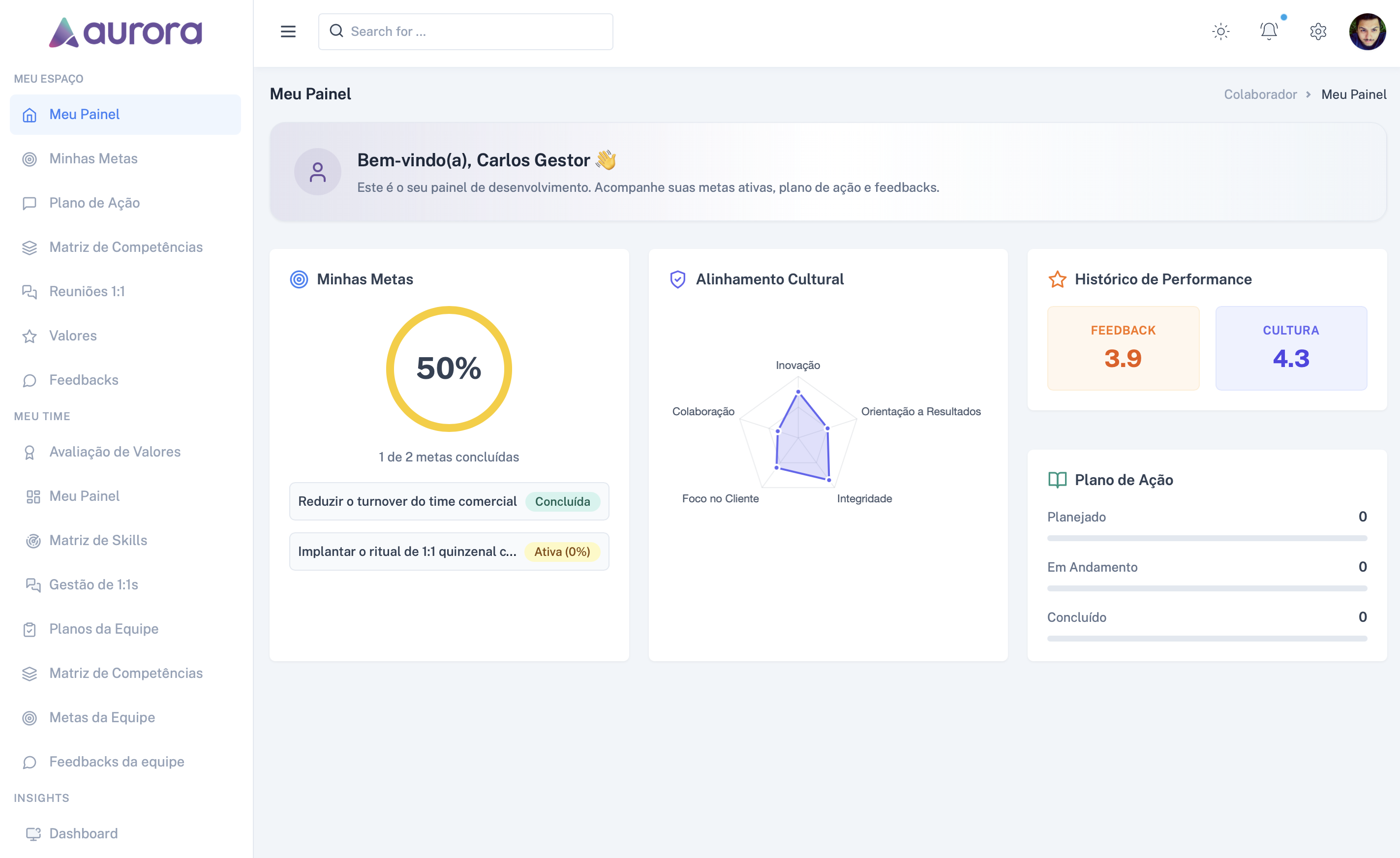Click grid icon for team Meu Painel
Screen dimensions: 1400x858
pos(33,496)
